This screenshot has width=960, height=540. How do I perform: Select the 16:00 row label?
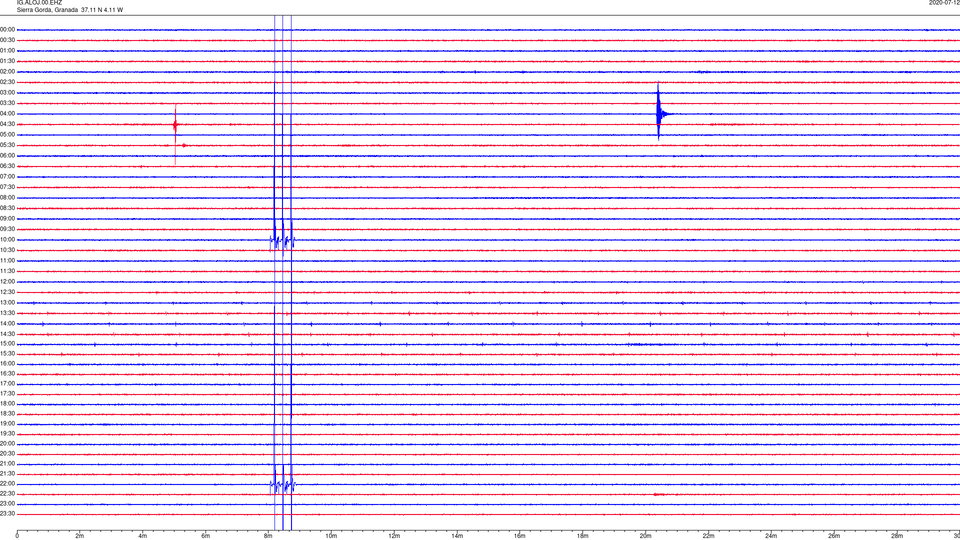[x=7, y=364]
